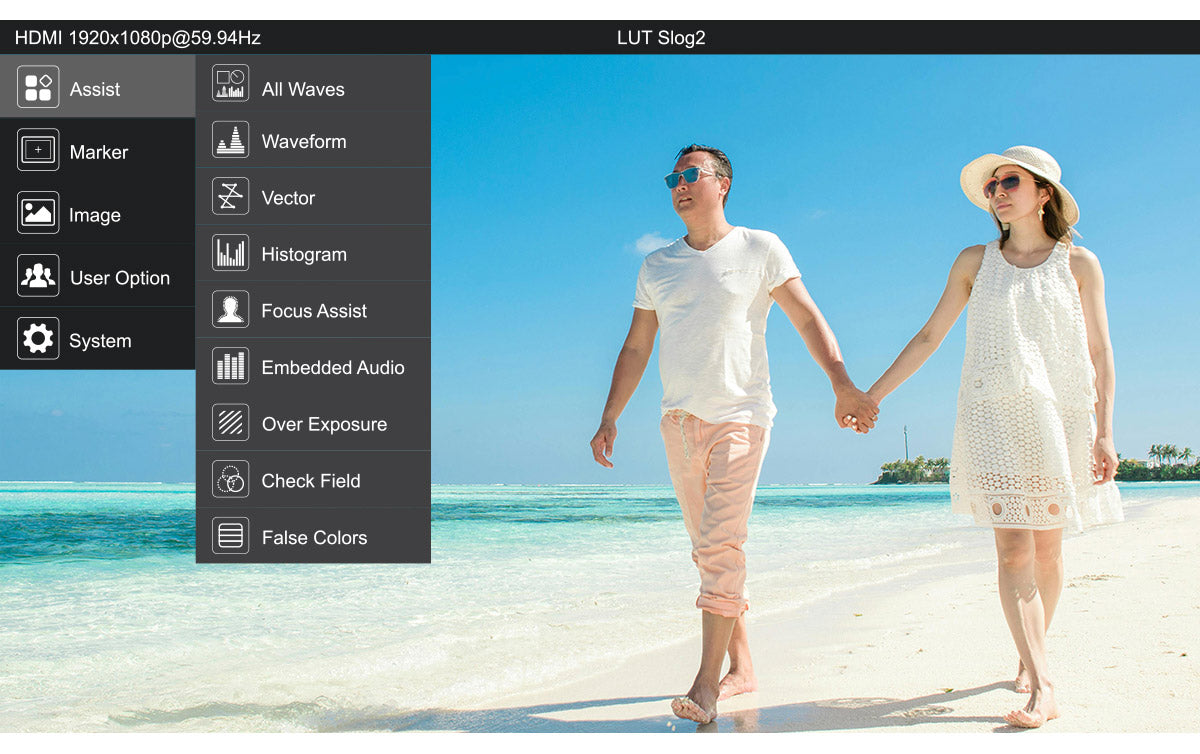This screenshot has width=1200, height=754.
Task: Click the Image picture icon
Action: pyautogui.click(x=38, y=214)
